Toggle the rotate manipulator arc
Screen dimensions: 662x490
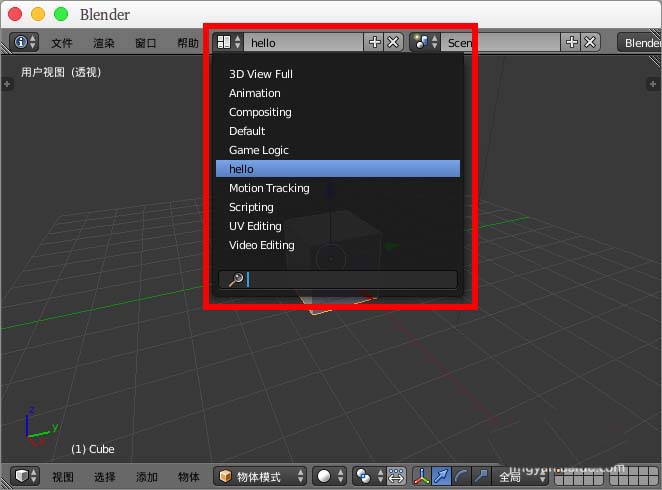(x=461, y=476)
